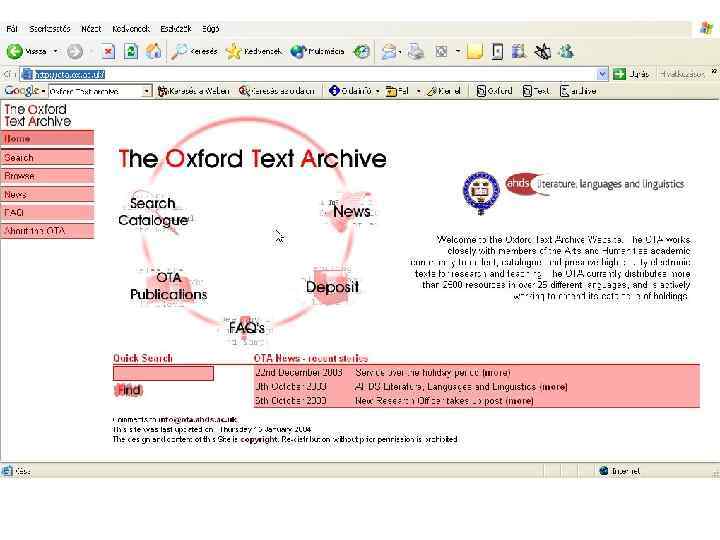Viewport: 720px width, 540px height.
Task: Click the Oxford word-find button
Action: 494,91
